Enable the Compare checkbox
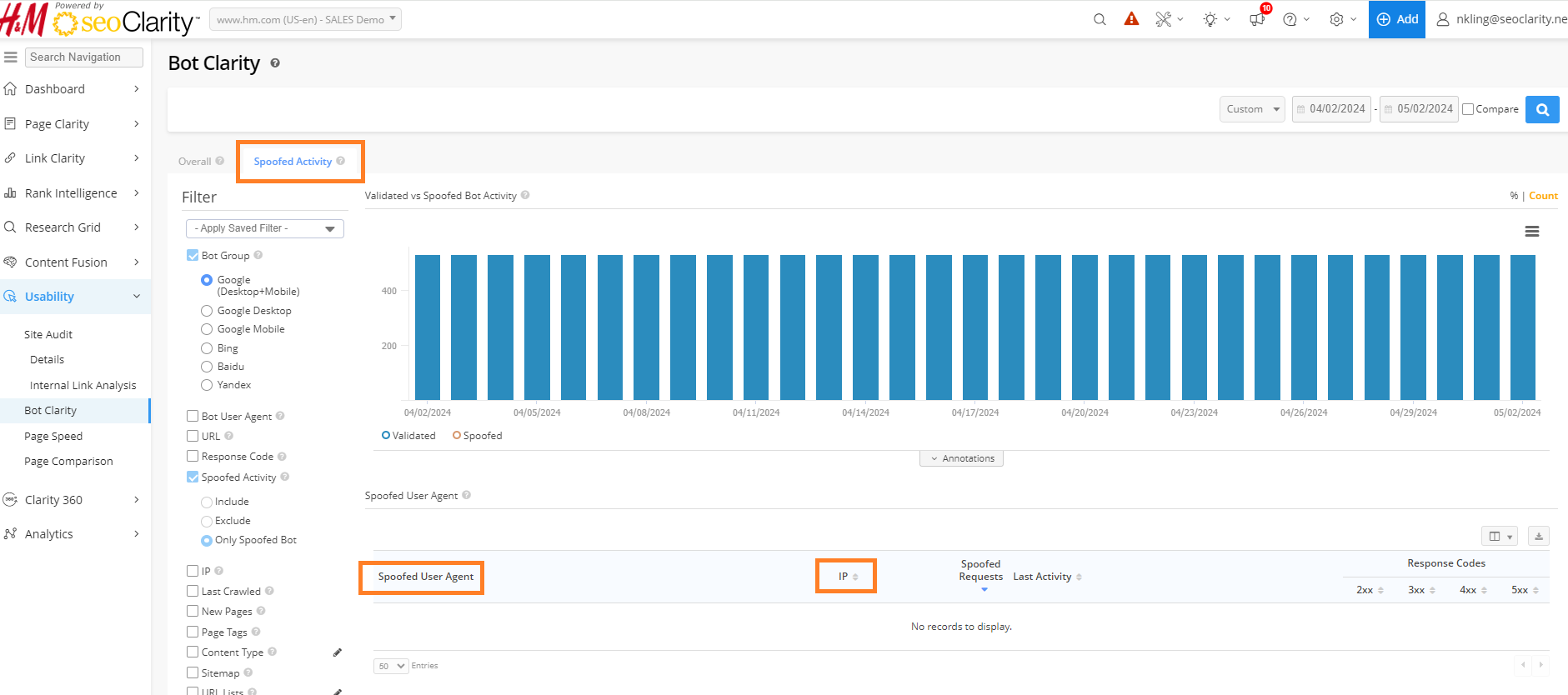 click(1468, 109)
